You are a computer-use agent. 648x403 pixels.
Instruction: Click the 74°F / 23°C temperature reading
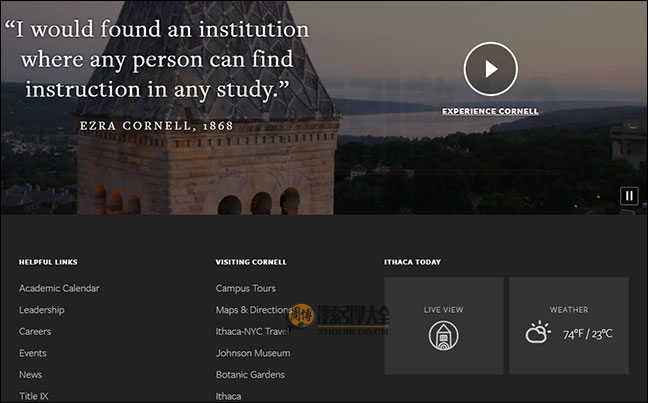pyautogui.click(x=588, y=334)
